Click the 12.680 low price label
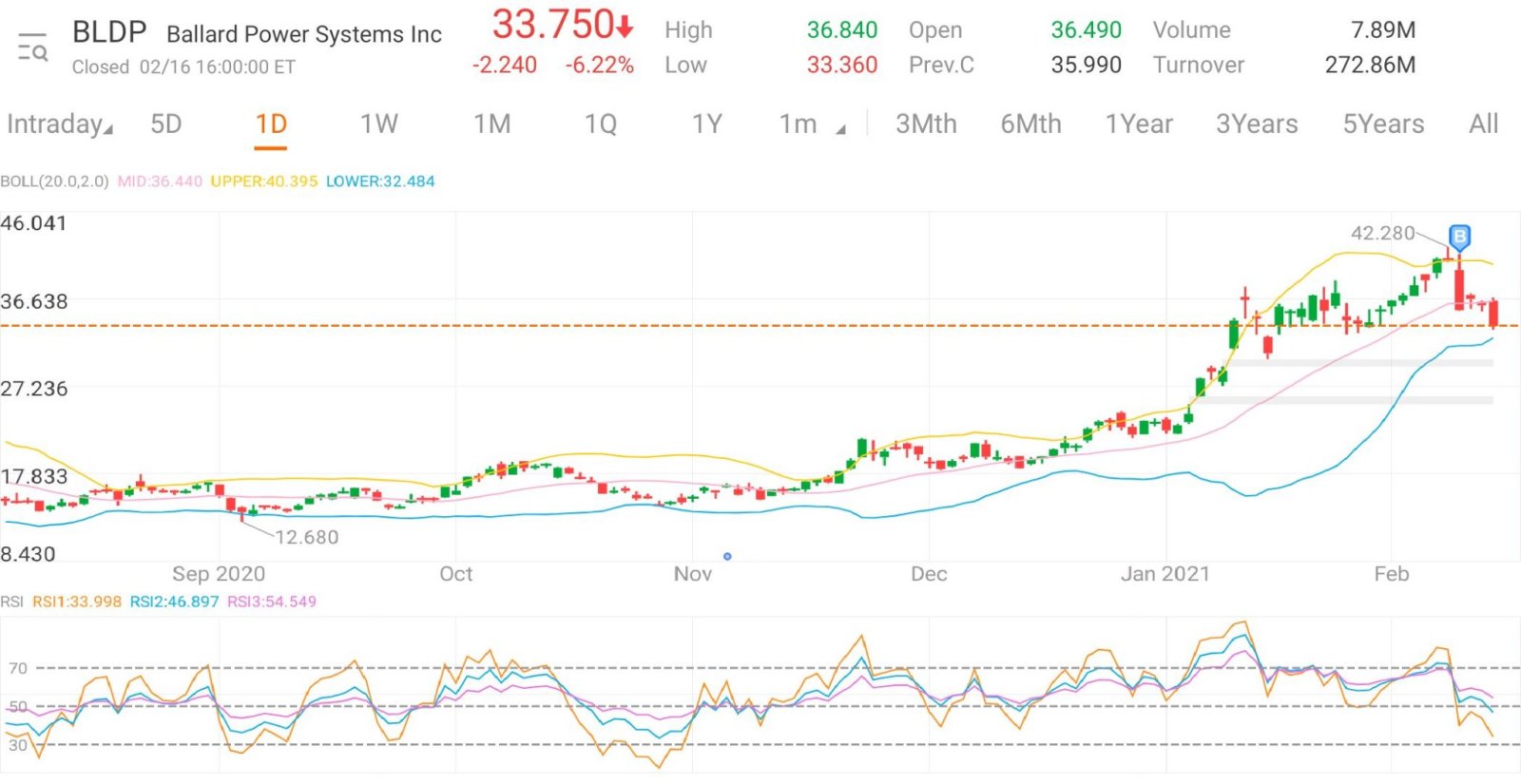Screen dimensions: 1521x784 coord(307,537)
